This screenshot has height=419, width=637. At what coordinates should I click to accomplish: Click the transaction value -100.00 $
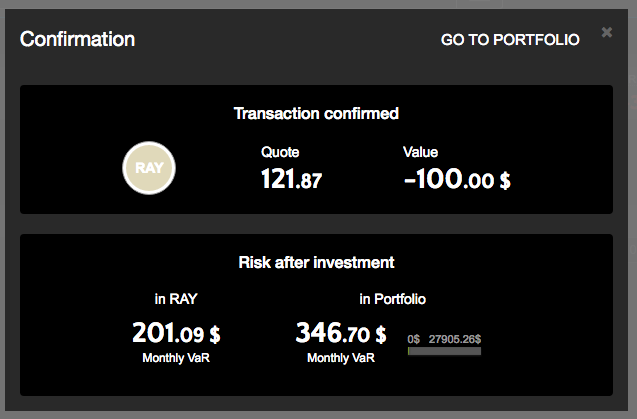[456, 180]
